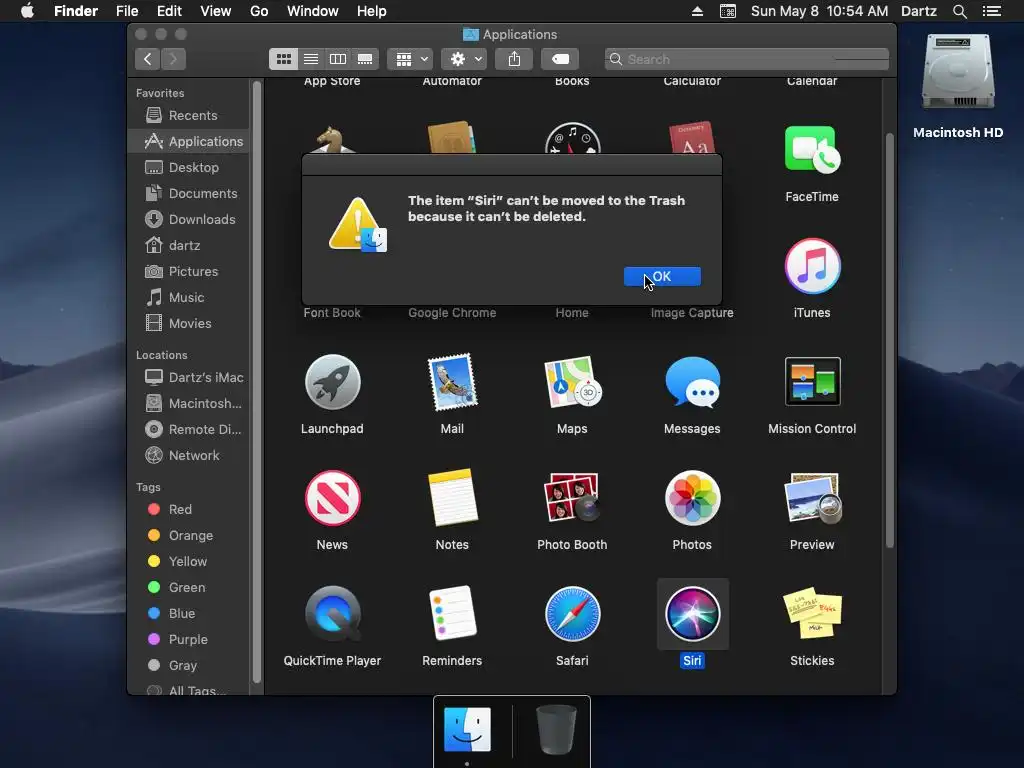The width and height of the screenshot is (1024, 768).
Task: Click Finder icon in the Dock
Action: coord(467,729)
